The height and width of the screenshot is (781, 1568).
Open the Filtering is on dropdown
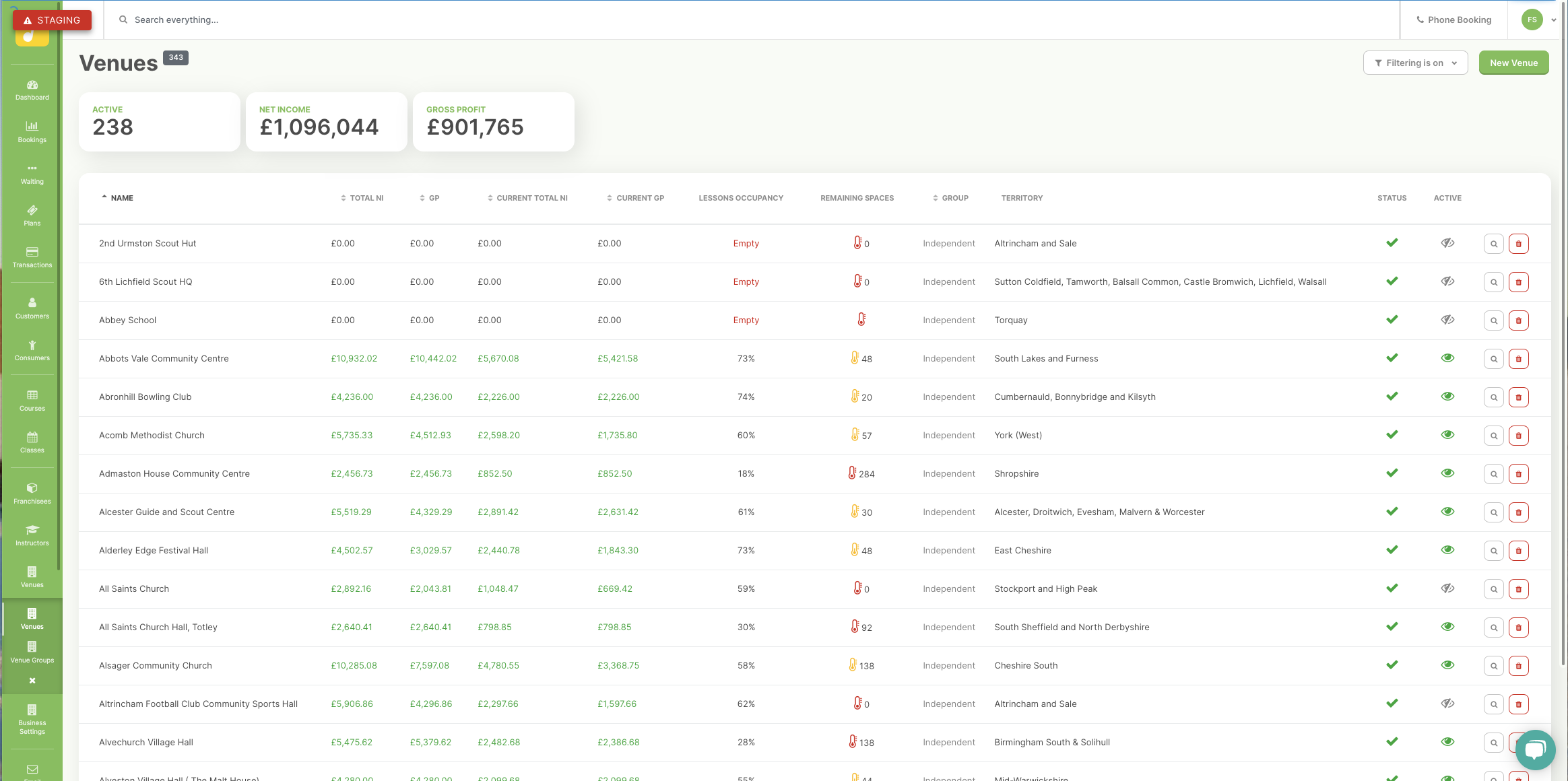pyautogui.click(x=1415, y=63)
